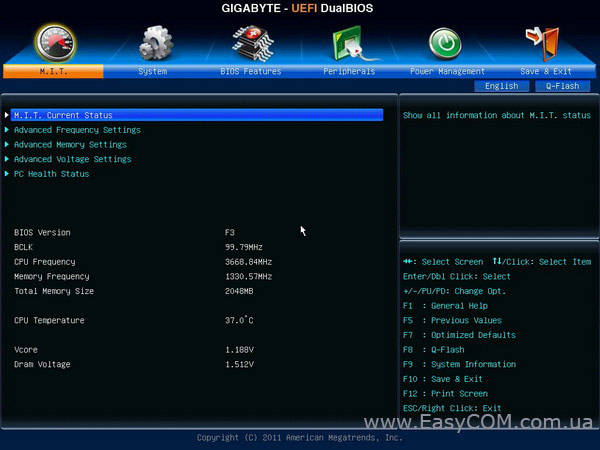Click the ESC/Right Click: Exit hint

(x=452, y=408)
